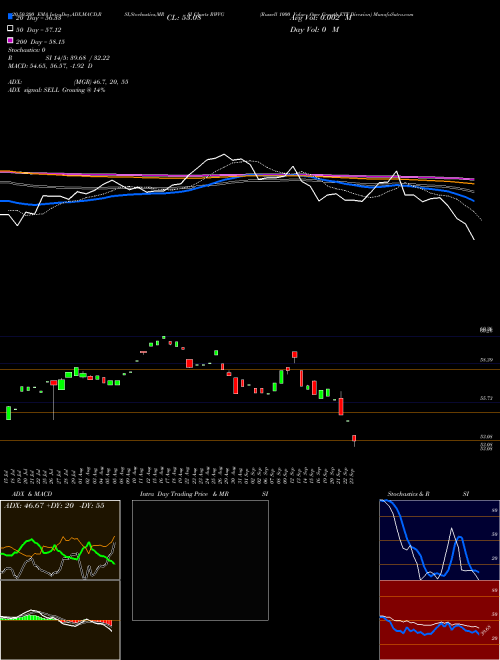This screenshot has width=500, height=660.
Task: Click the 'CL: 53.08' closing price label
Action: [x=184, y=18]
